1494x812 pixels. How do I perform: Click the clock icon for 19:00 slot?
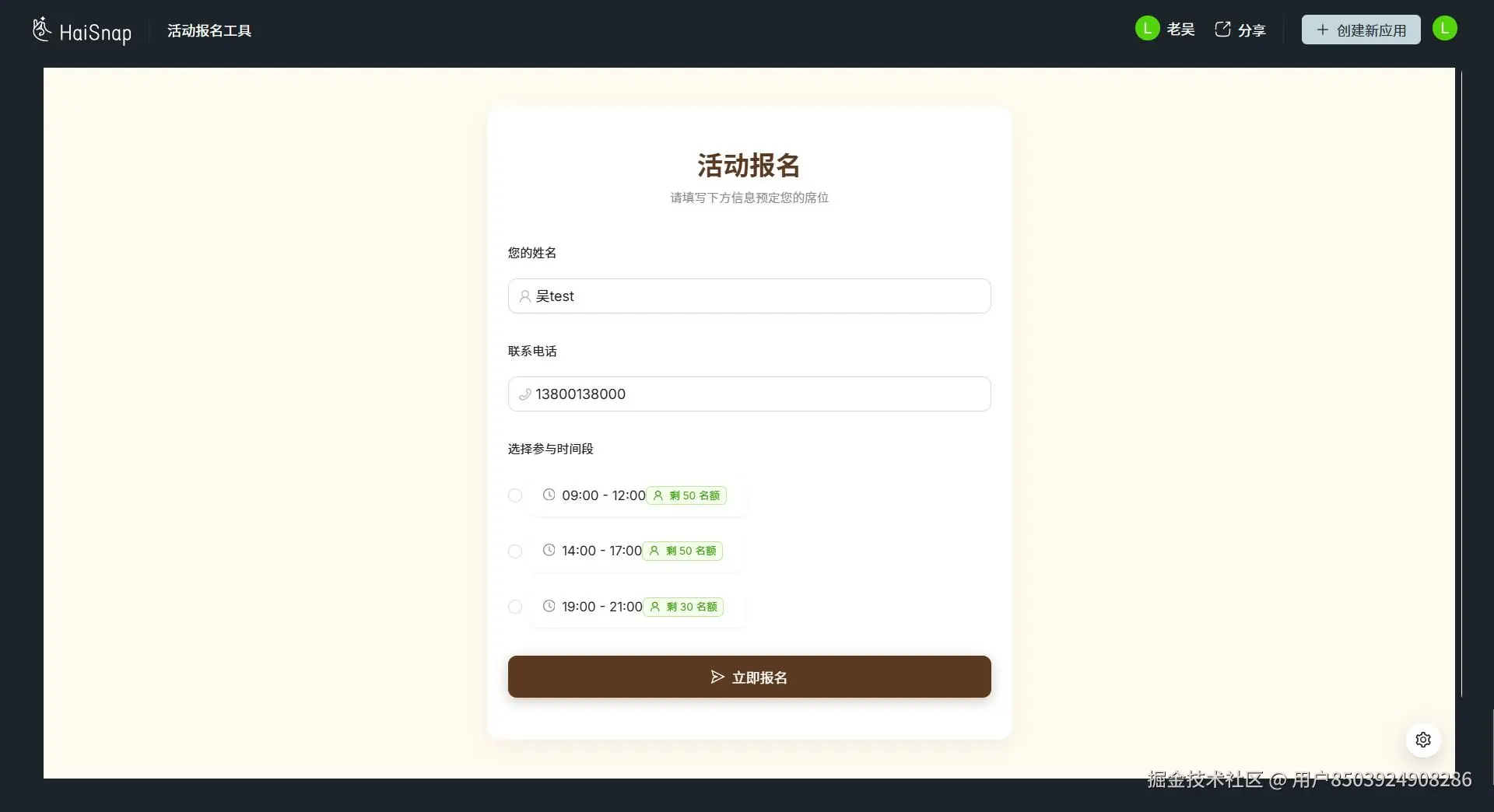pyautogui.click(x=549, y=606)
